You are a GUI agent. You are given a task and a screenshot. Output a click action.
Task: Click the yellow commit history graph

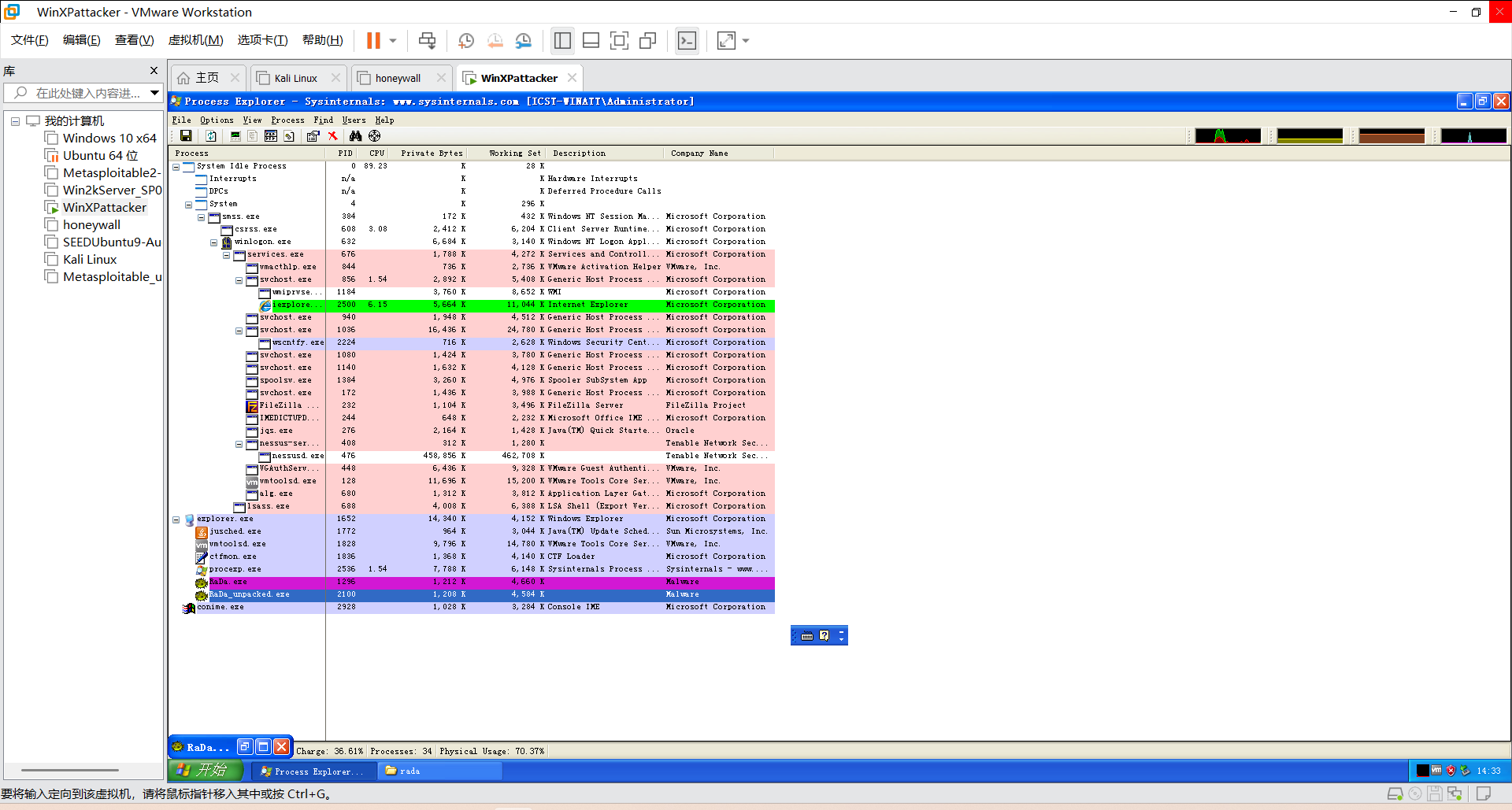pos(1310,136)
